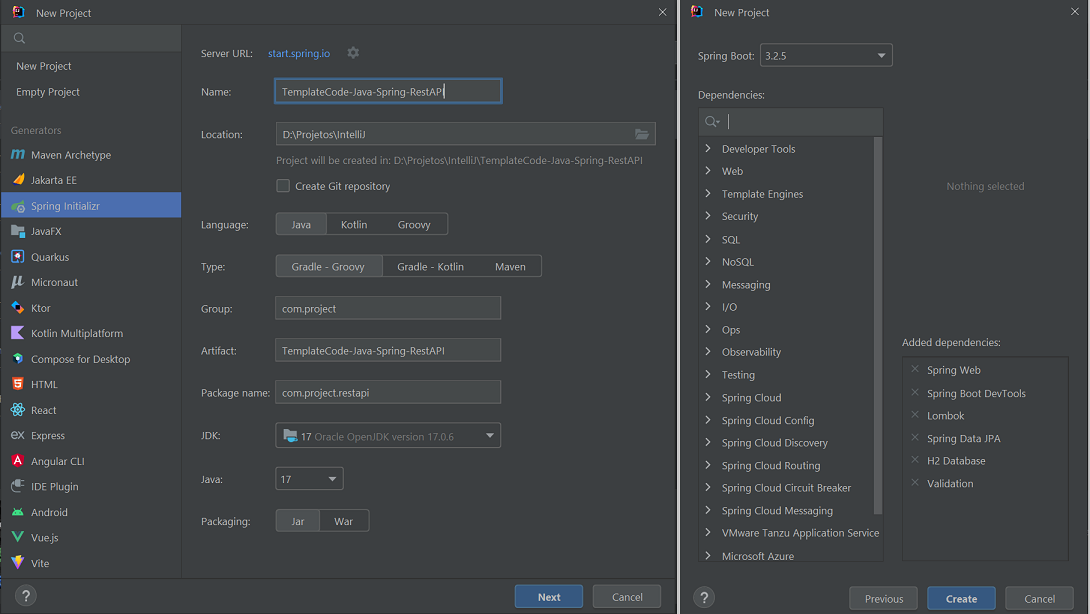Click the Jakarta EE generator icon
Screen dimensions: 1090x614
[x=18, y=179]
